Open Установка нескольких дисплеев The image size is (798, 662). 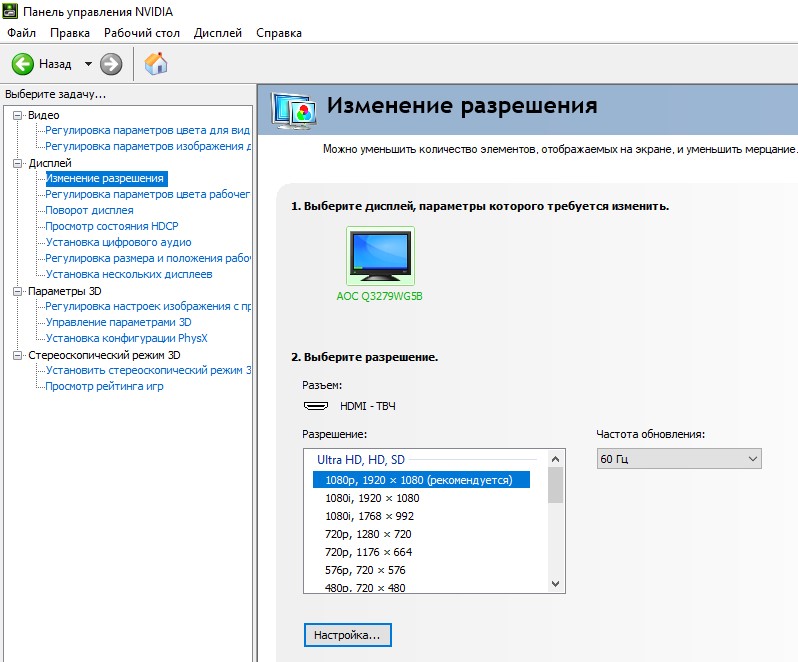click(x=129, y=274)
